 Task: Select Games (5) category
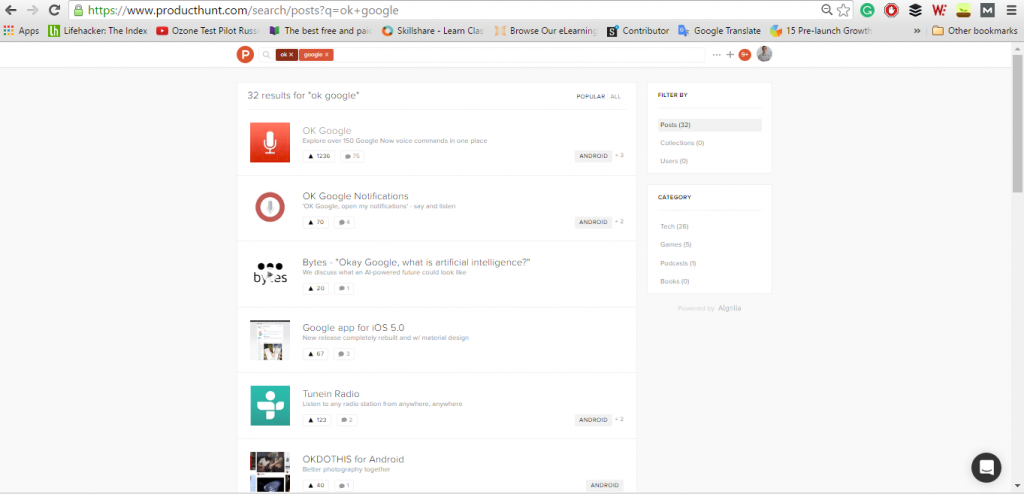click(675, 245)
